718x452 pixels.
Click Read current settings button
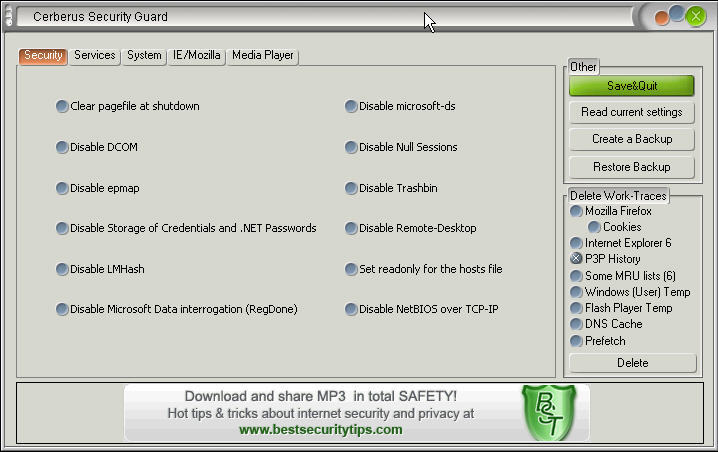point(632,112)
